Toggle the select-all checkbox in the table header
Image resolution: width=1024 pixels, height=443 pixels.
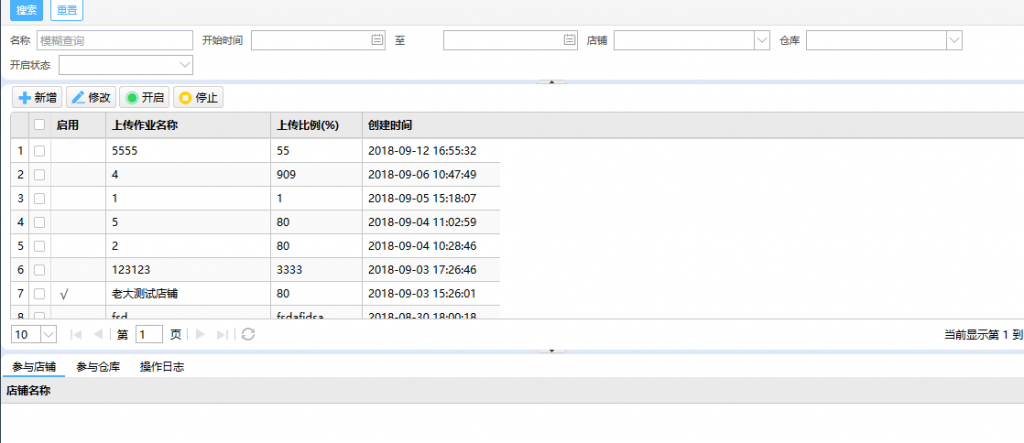39,125
